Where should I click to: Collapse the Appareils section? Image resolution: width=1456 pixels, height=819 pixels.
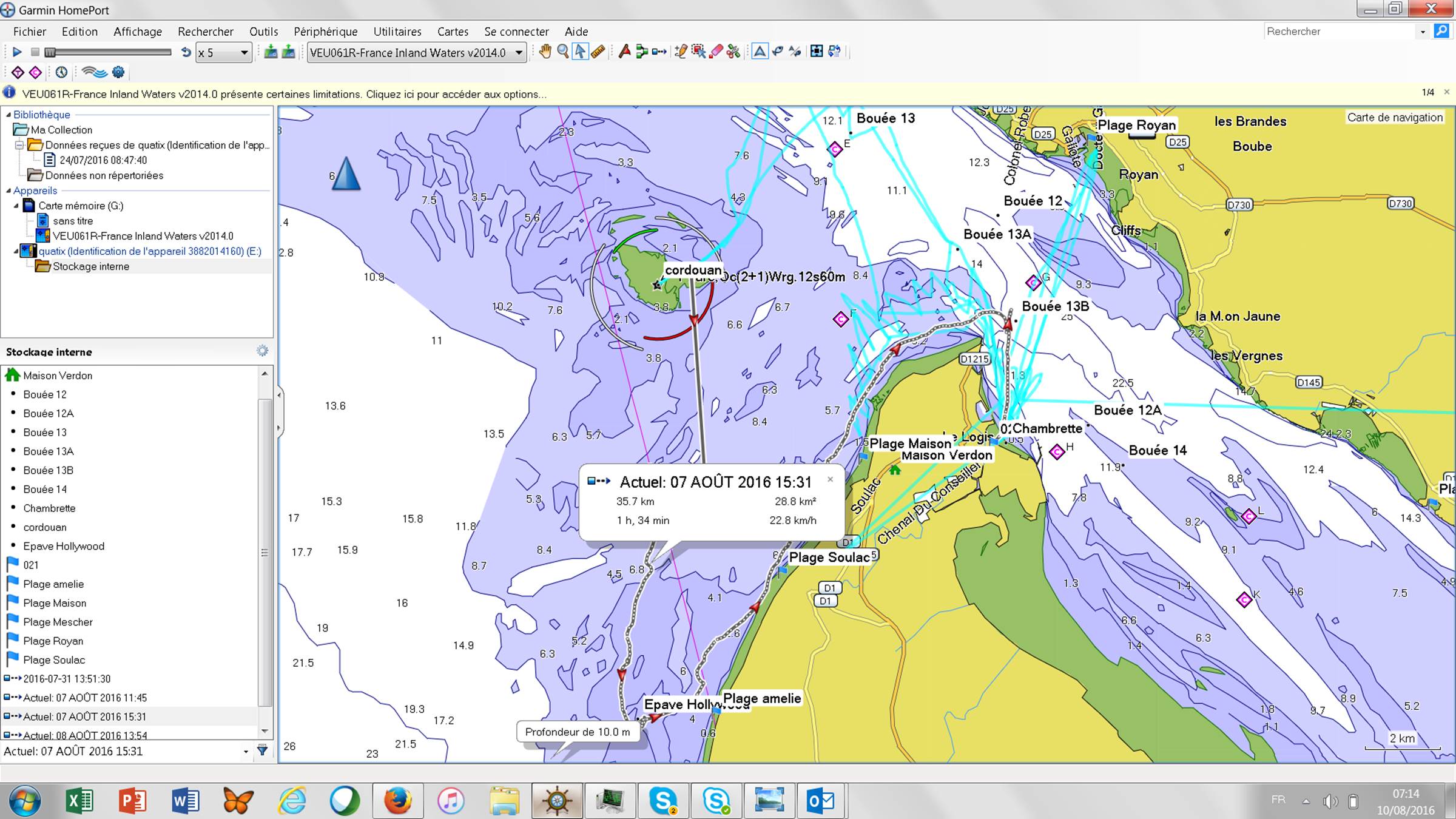[x=8, y=190]
